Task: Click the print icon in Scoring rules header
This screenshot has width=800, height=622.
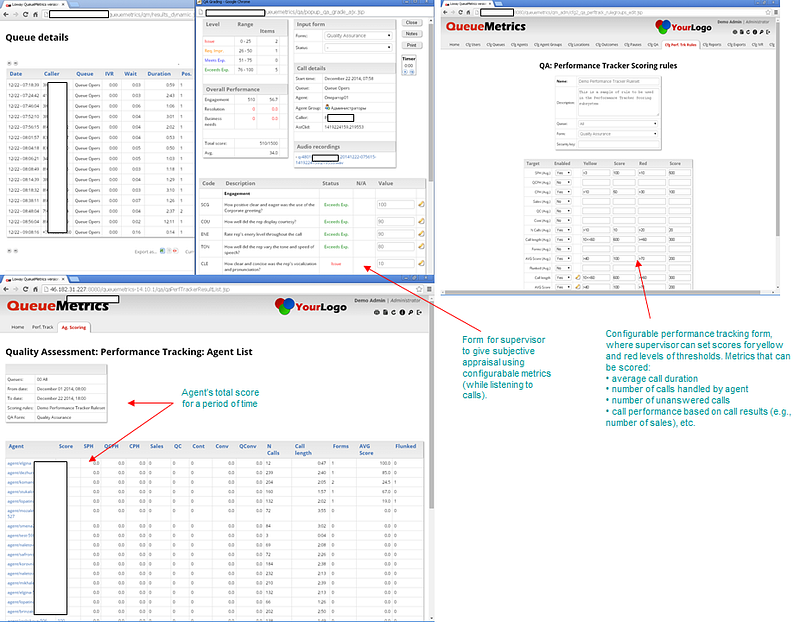Action: pos(735,32)
